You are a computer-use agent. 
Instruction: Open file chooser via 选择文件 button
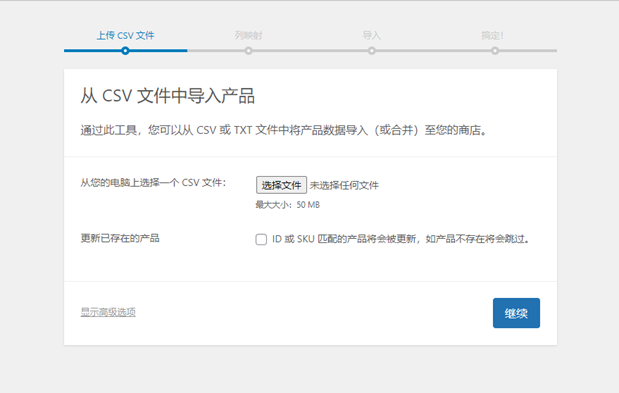(281, 185)
